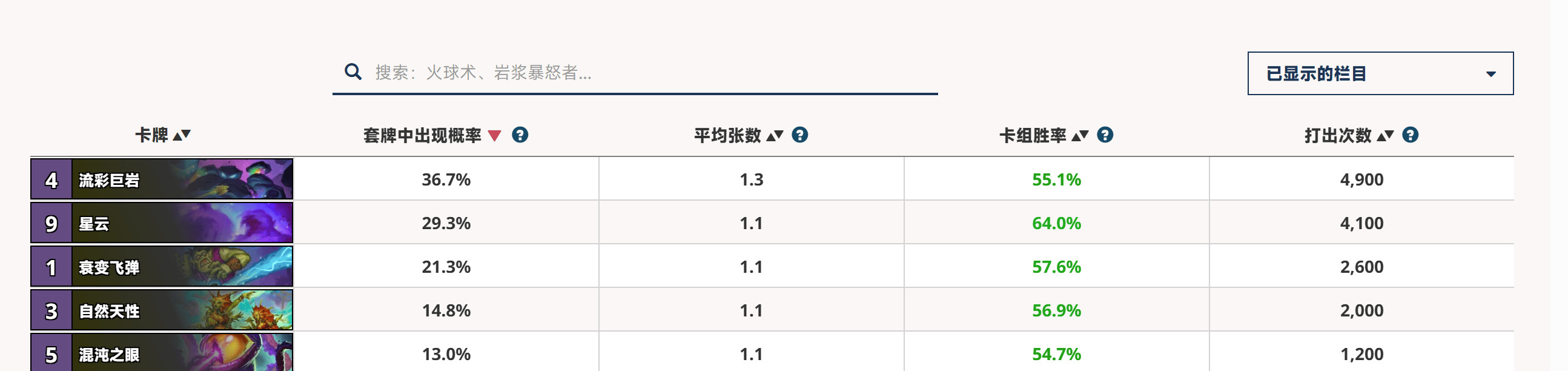Toggle red sort arrow on 套牌中出现概率
The image size is (1568, 371).
coord(494,135)
